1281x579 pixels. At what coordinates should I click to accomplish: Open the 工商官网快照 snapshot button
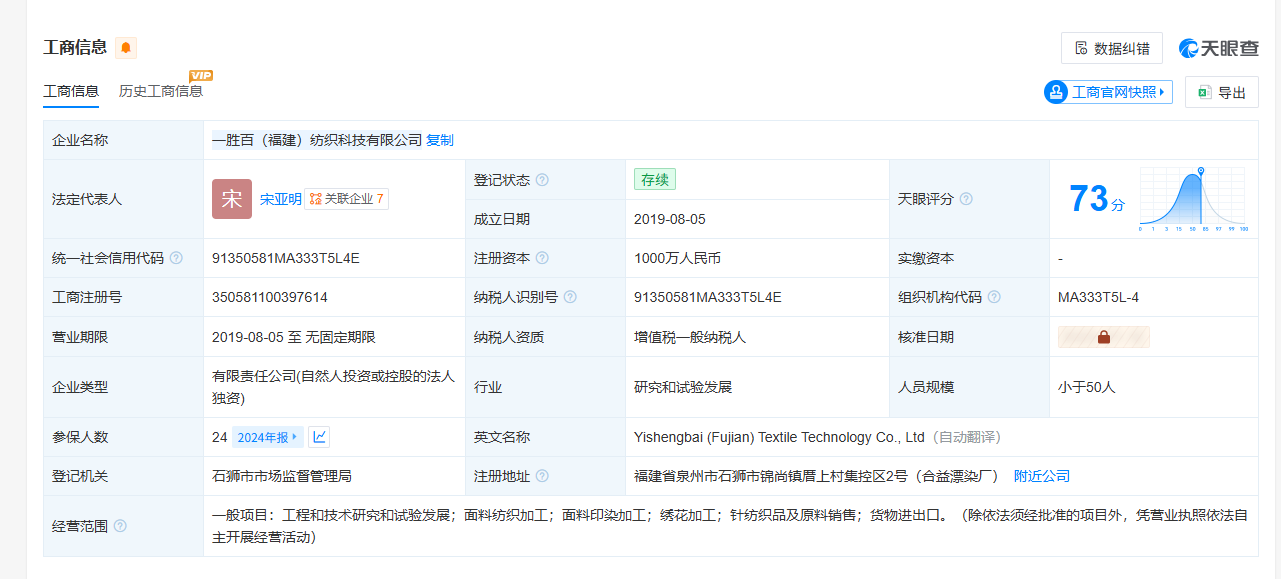[x=1108, y=92]
